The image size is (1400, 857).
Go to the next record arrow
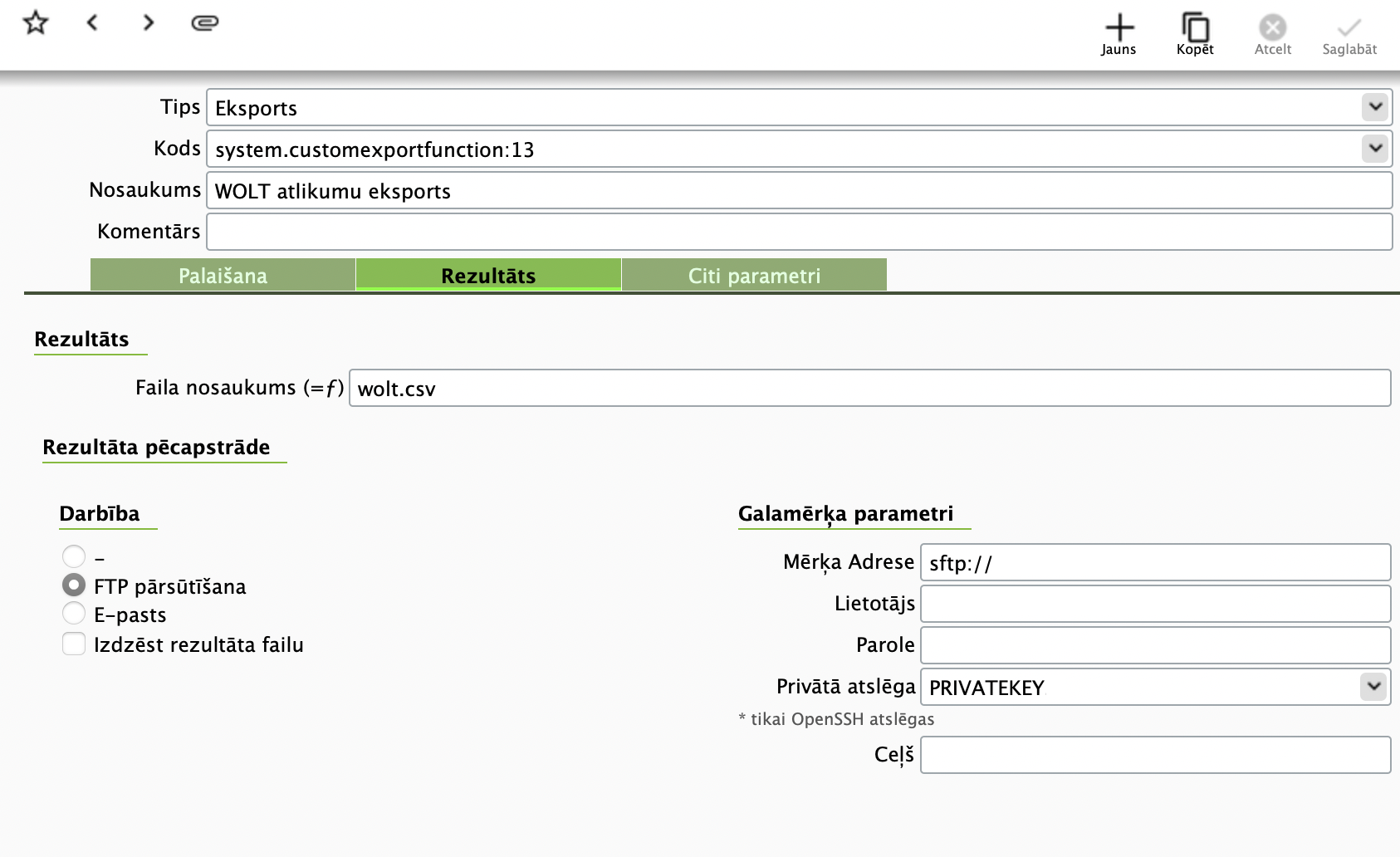[148, 22]
